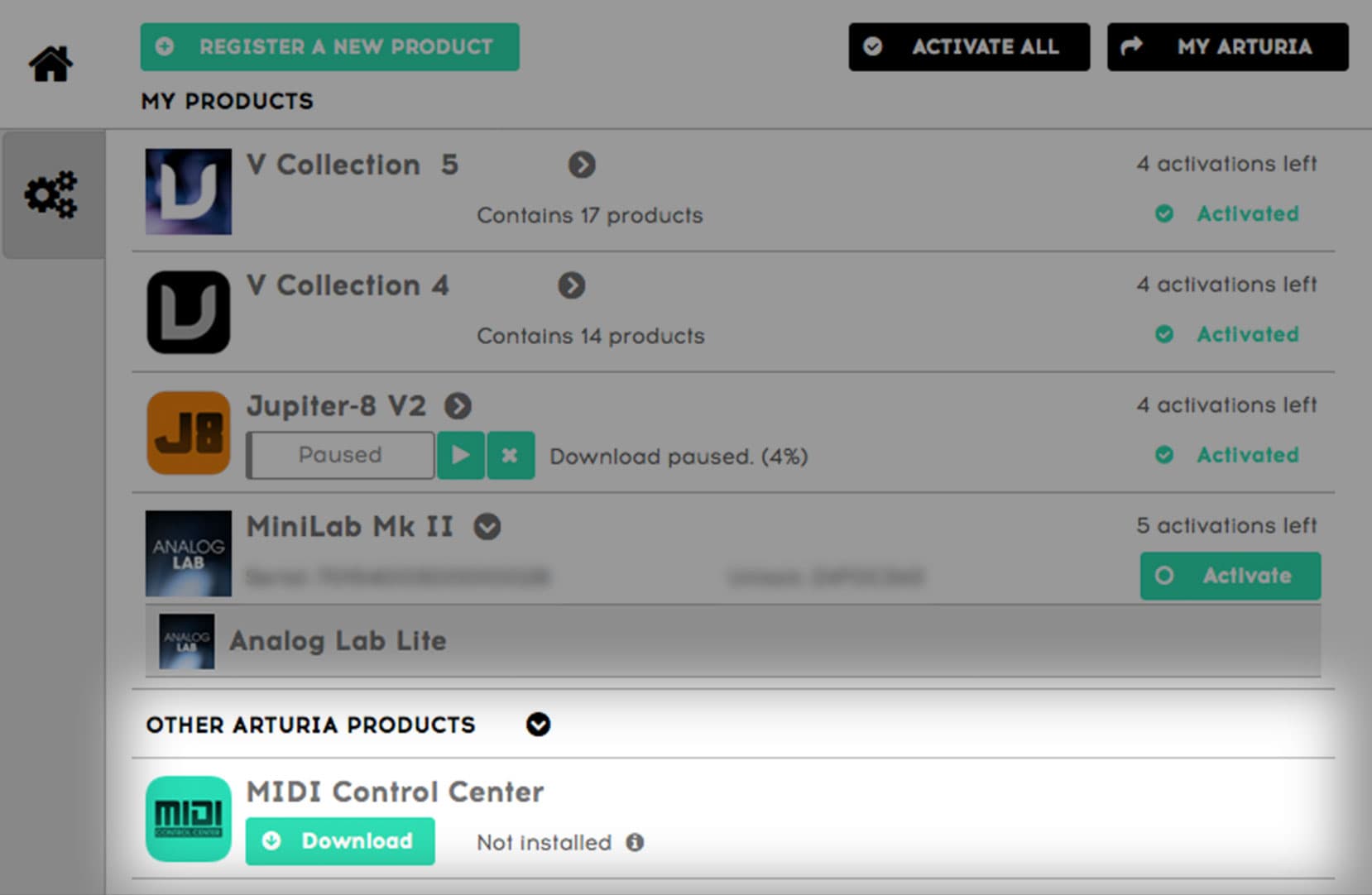Activate the MiniLab Mk II product
The image size is (1372, 895).
(1230, 576)
